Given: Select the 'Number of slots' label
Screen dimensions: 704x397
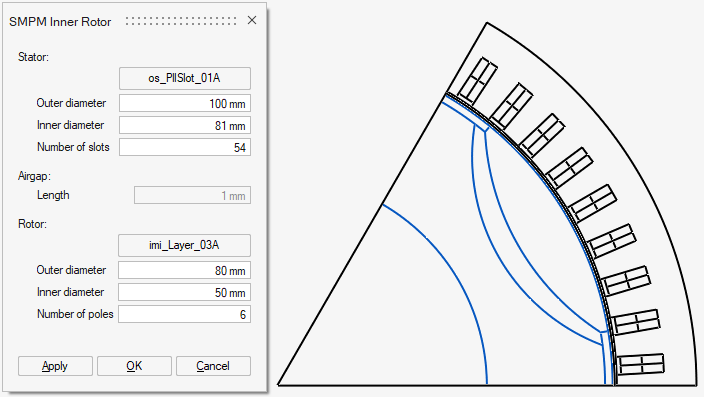Looking at the screenshot, I should click(x=73, y=147).
